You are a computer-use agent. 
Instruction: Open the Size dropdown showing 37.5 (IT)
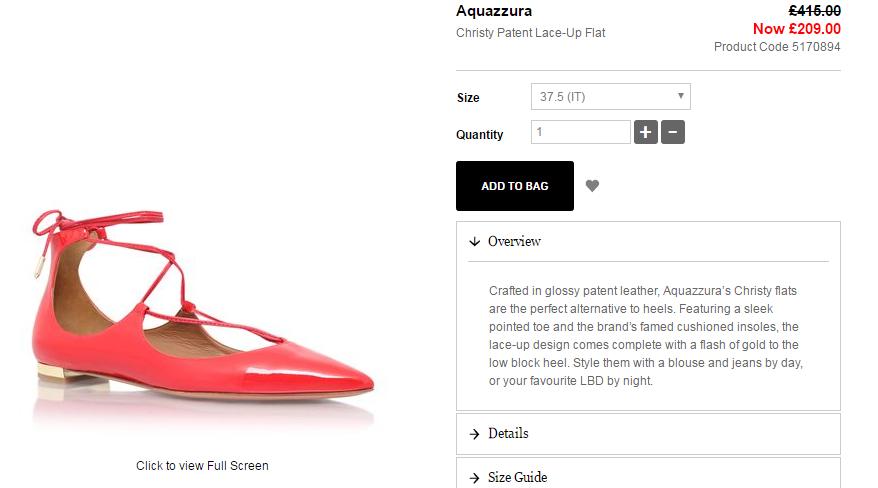610,97
